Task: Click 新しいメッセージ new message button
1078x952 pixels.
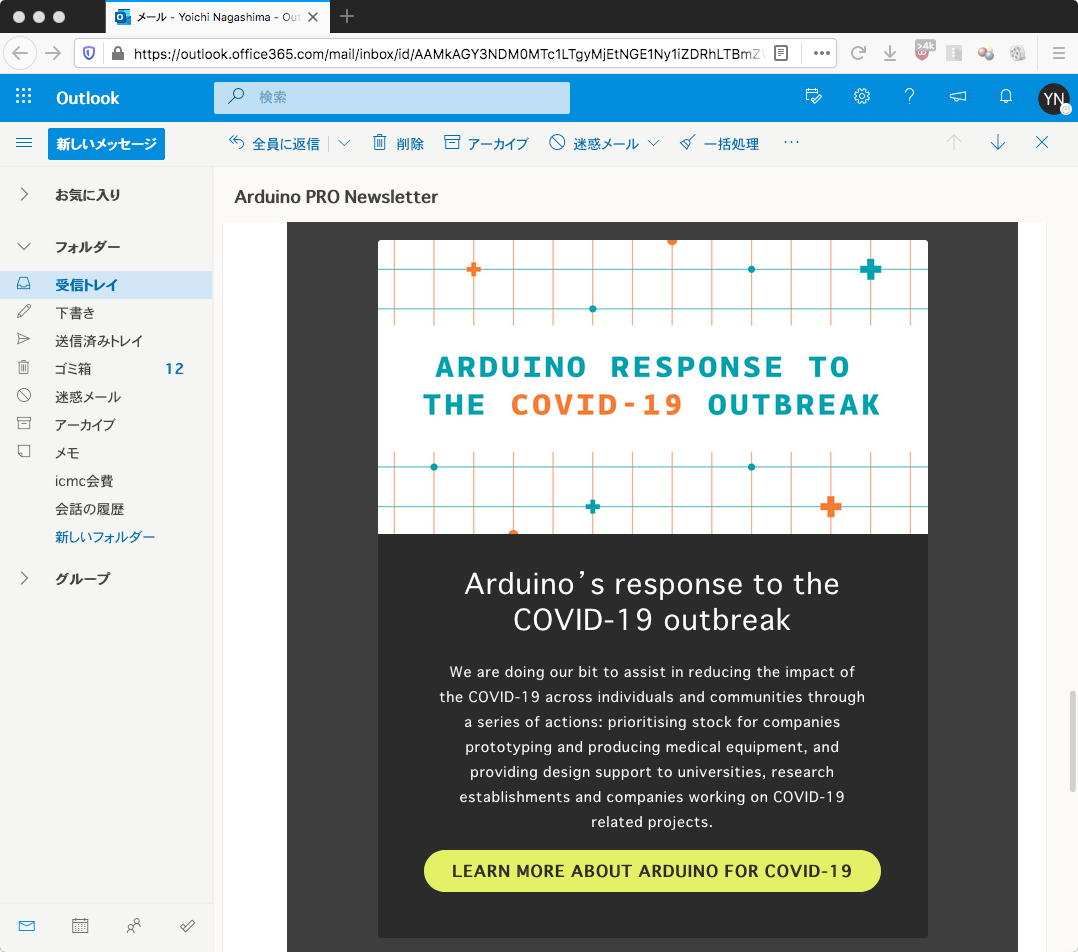Action: click(x=107, y=144)
